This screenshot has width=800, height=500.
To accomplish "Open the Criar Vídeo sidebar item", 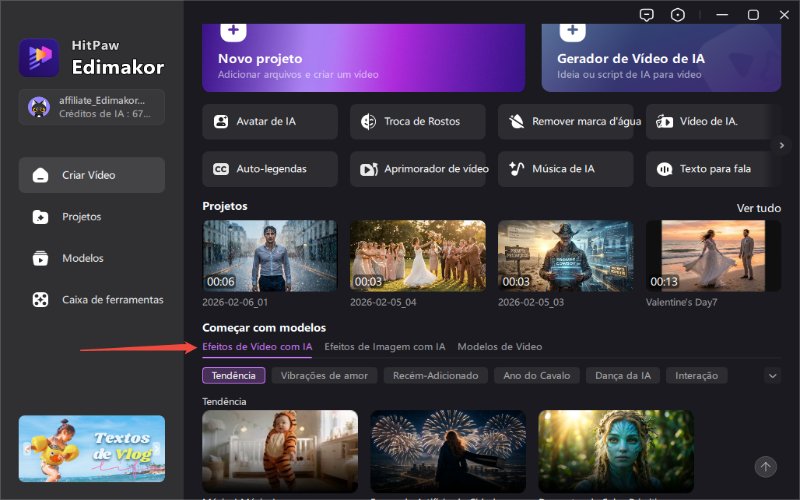I will tap(92, 175).
